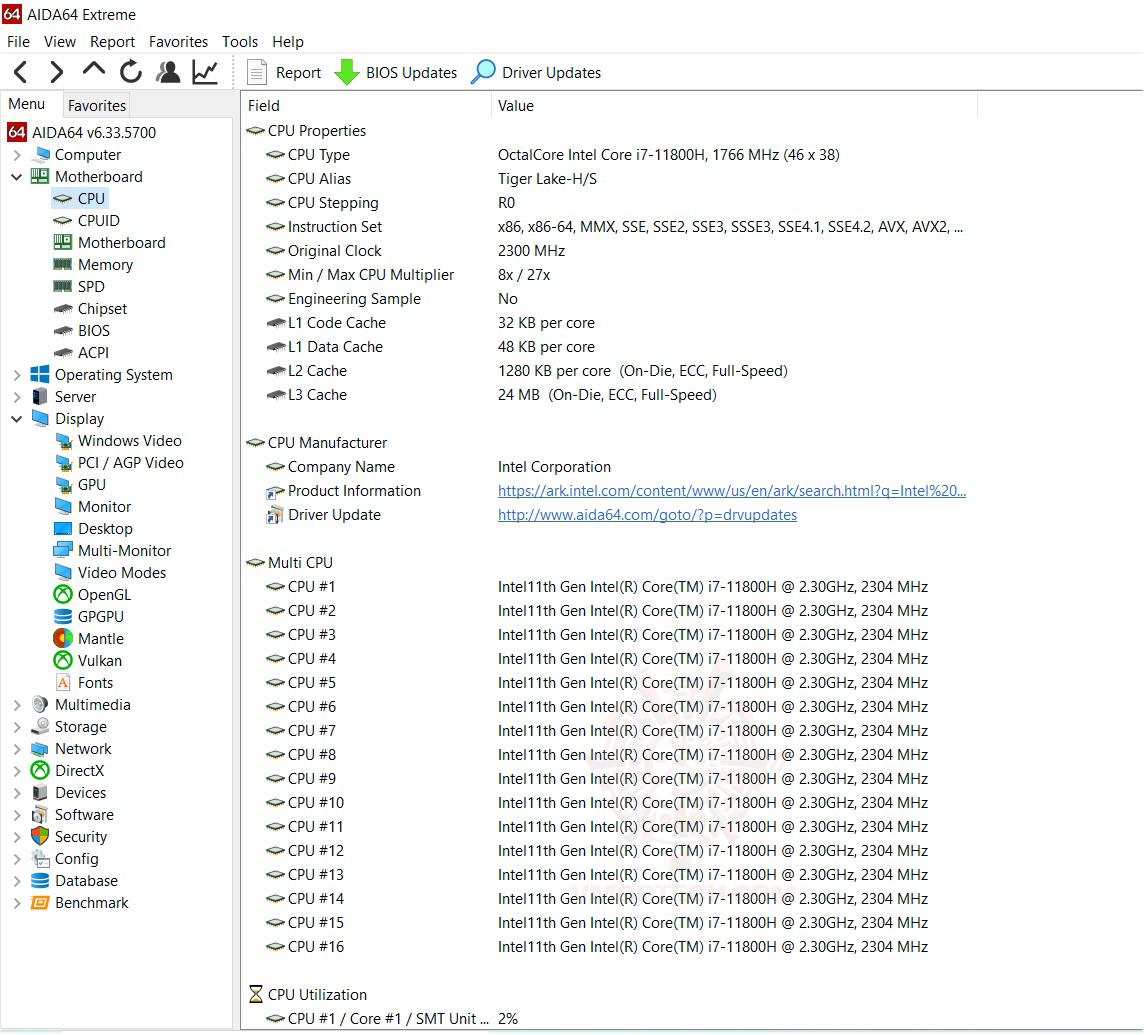Open the GPU page icon

(x=64, y=485)
